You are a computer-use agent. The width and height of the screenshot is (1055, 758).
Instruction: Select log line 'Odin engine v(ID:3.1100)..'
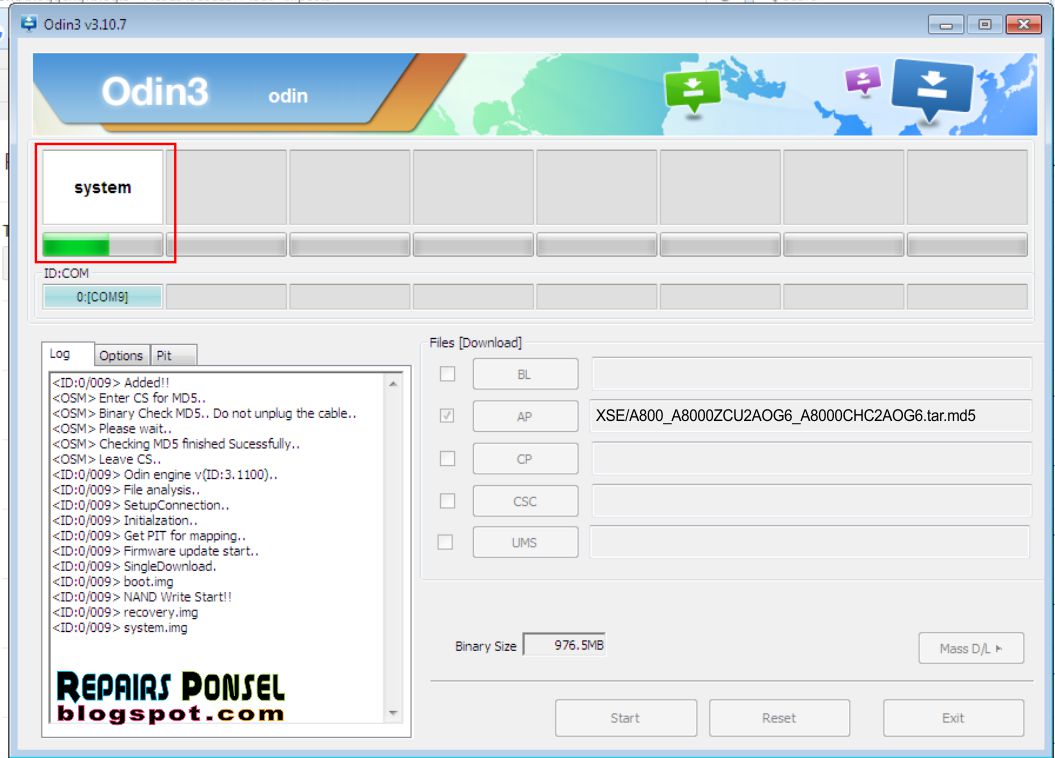(x=165, y=475)
